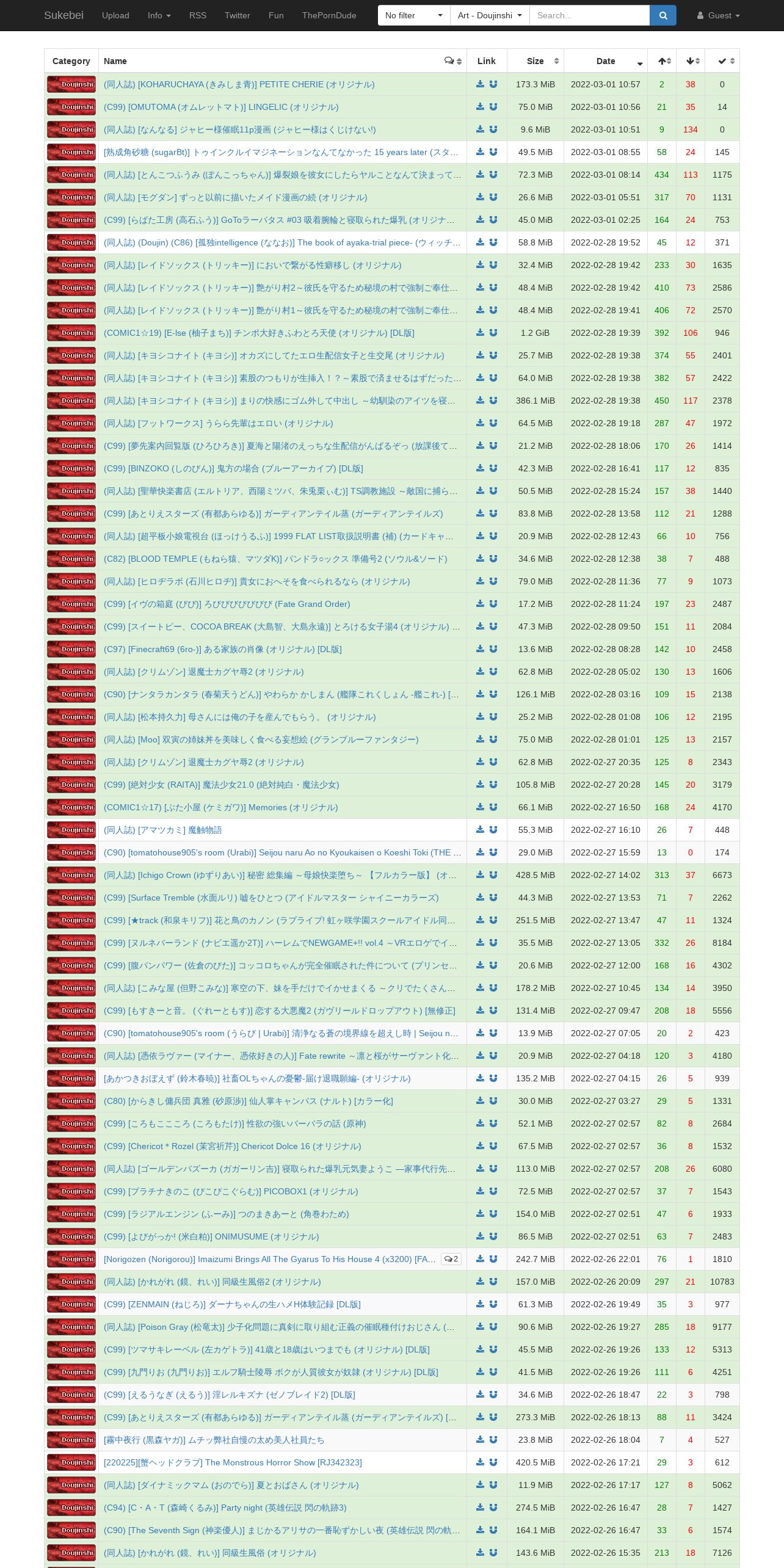Click Doujinshi category icon in Memories row

(71, 807)
